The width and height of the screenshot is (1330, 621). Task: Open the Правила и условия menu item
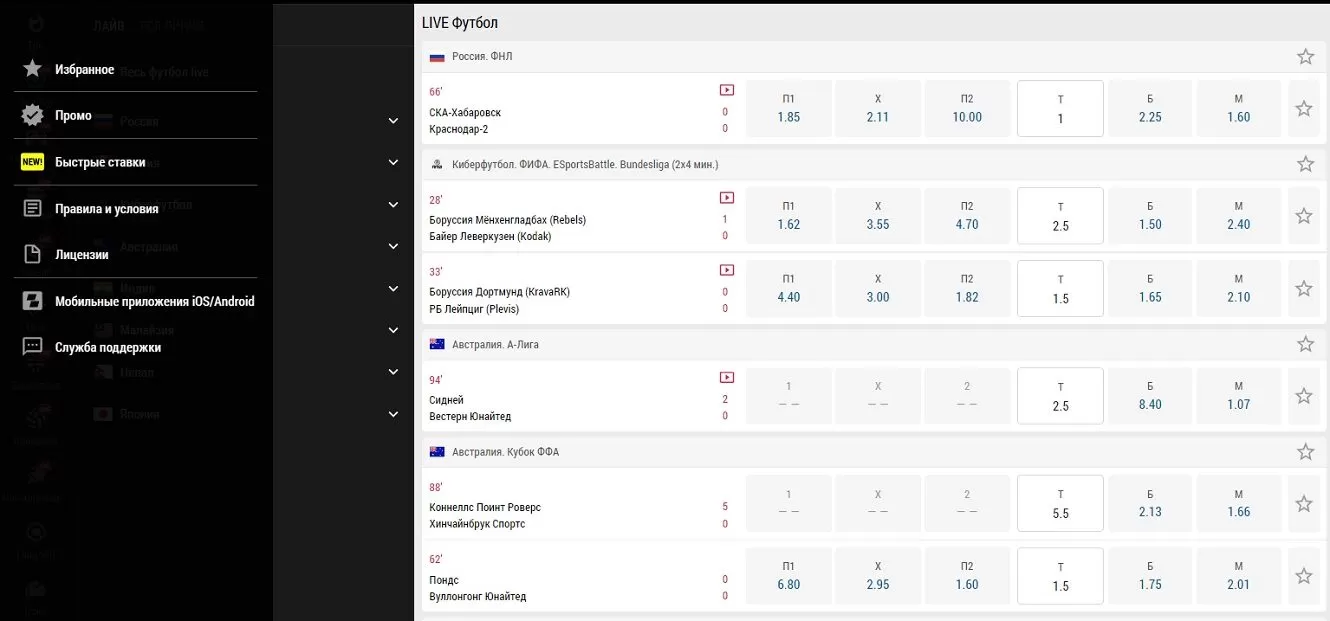(106, 209)
